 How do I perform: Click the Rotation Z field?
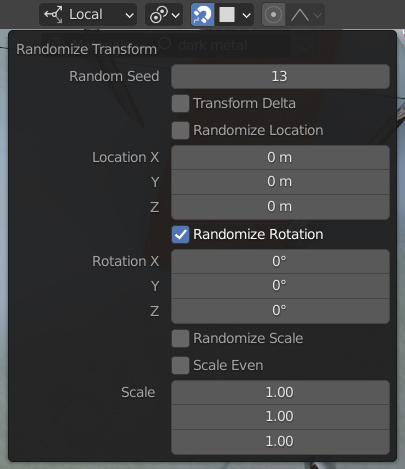tap(280, 311)
